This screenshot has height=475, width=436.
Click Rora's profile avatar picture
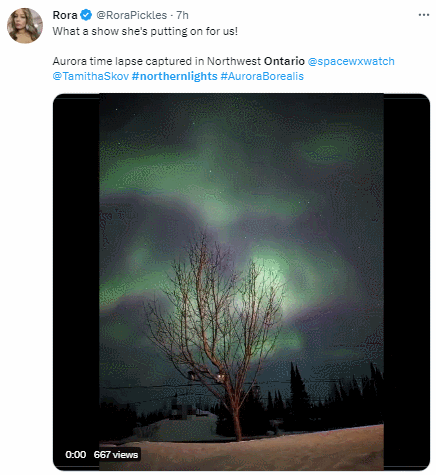[x=25, y=26]
